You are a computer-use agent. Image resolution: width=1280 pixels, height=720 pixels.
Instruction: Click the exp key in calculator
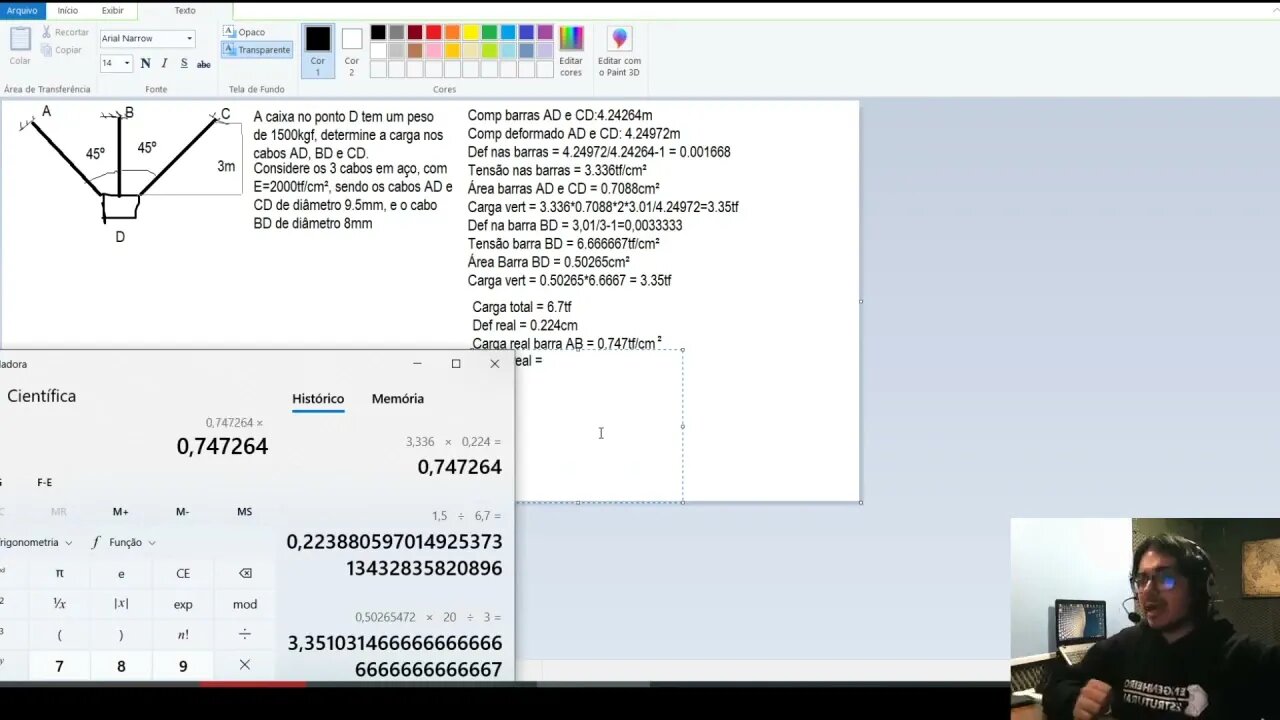183,604
